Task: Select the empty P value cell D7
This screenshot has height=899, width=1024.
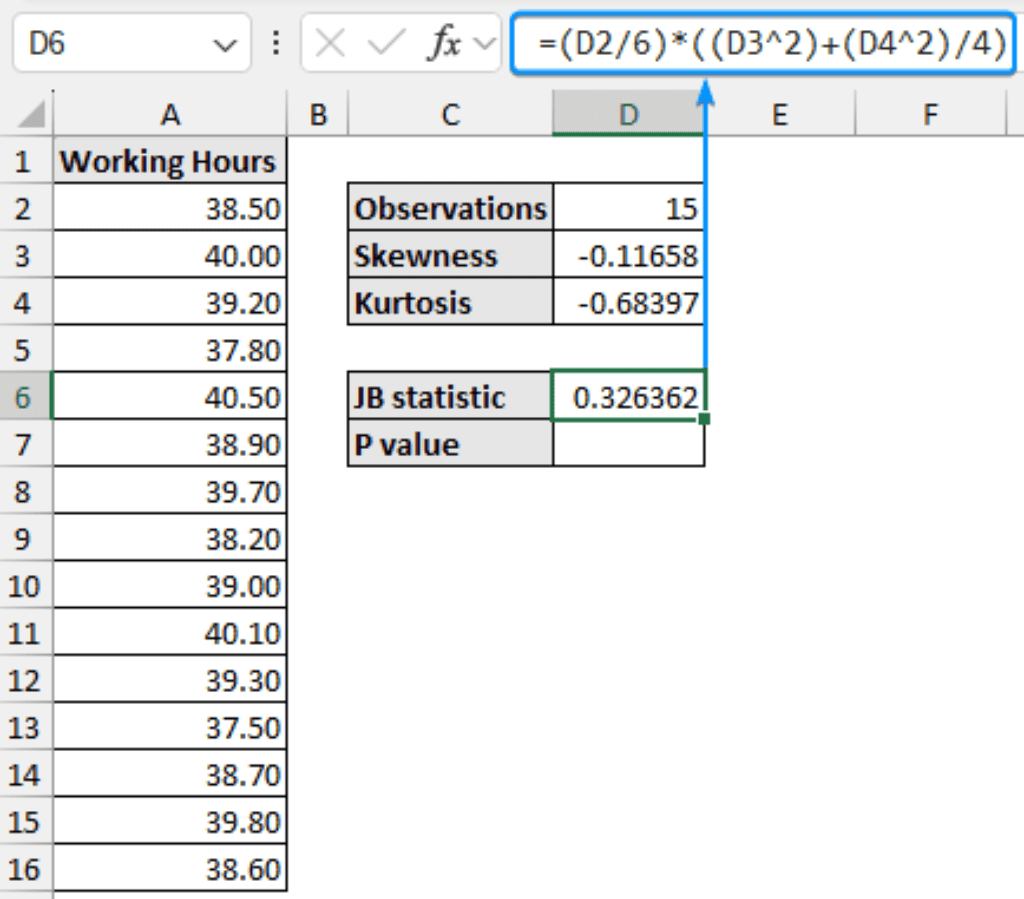Action: click(628, 445)
